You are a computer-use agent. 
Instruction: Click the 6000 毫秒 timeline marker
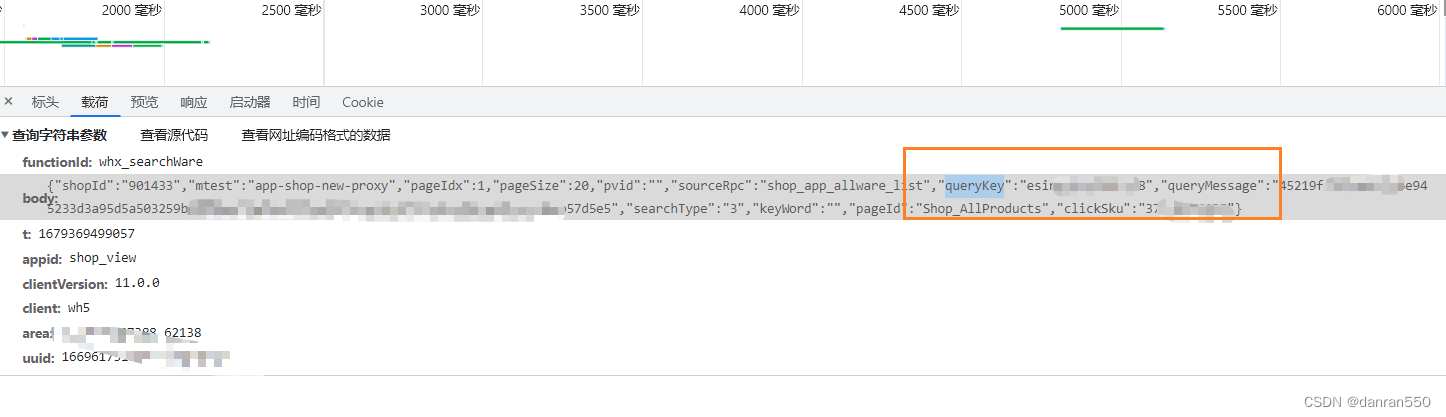point(1406,10)
